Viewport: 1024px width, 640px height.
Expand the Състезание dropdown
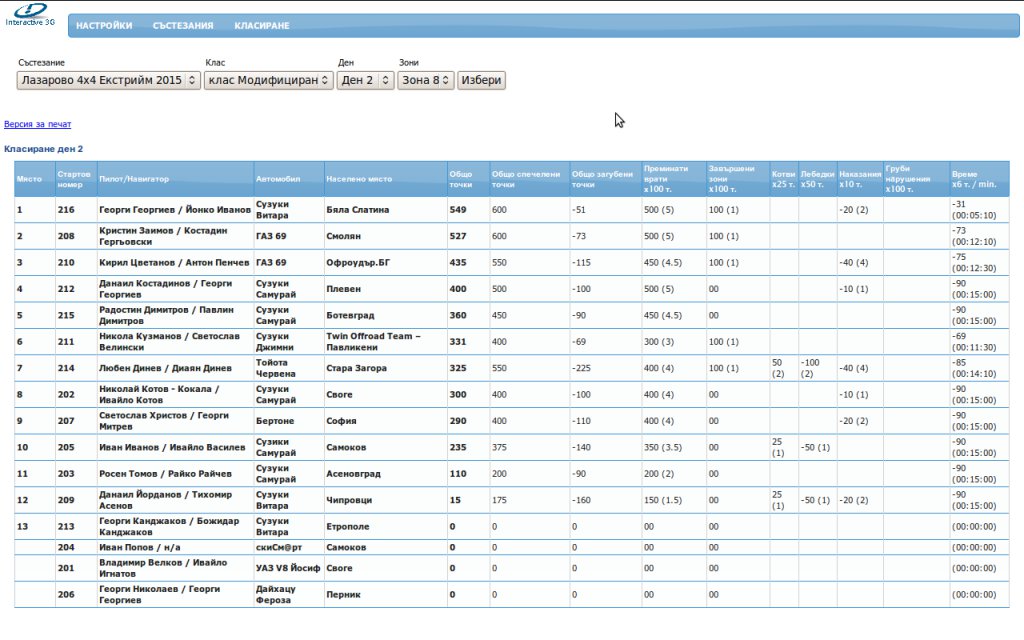click(x=109, y=80)
